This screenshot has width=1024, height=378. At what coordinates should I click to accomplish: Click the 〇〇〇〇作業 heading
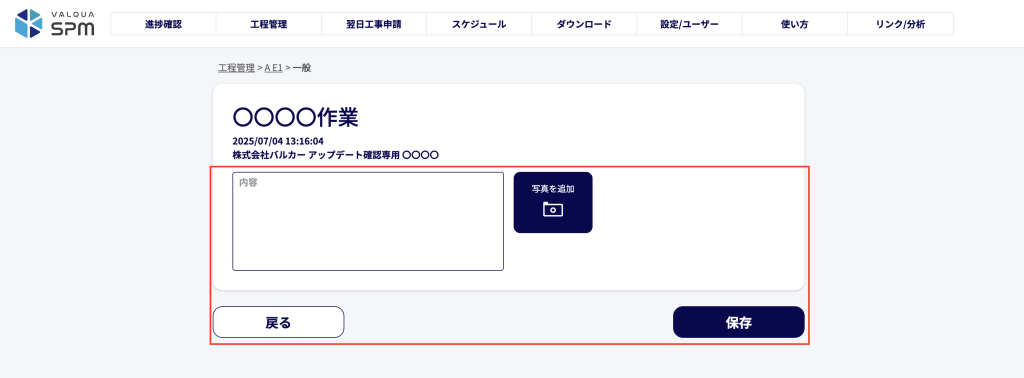pyautogui.click(x=295, y=118)
